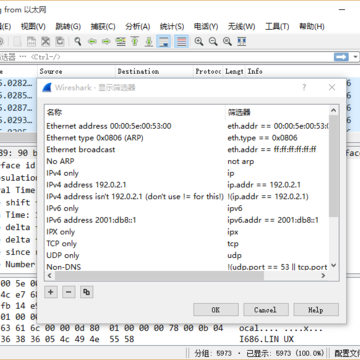Zoom out the main window text

click(213, 42)
